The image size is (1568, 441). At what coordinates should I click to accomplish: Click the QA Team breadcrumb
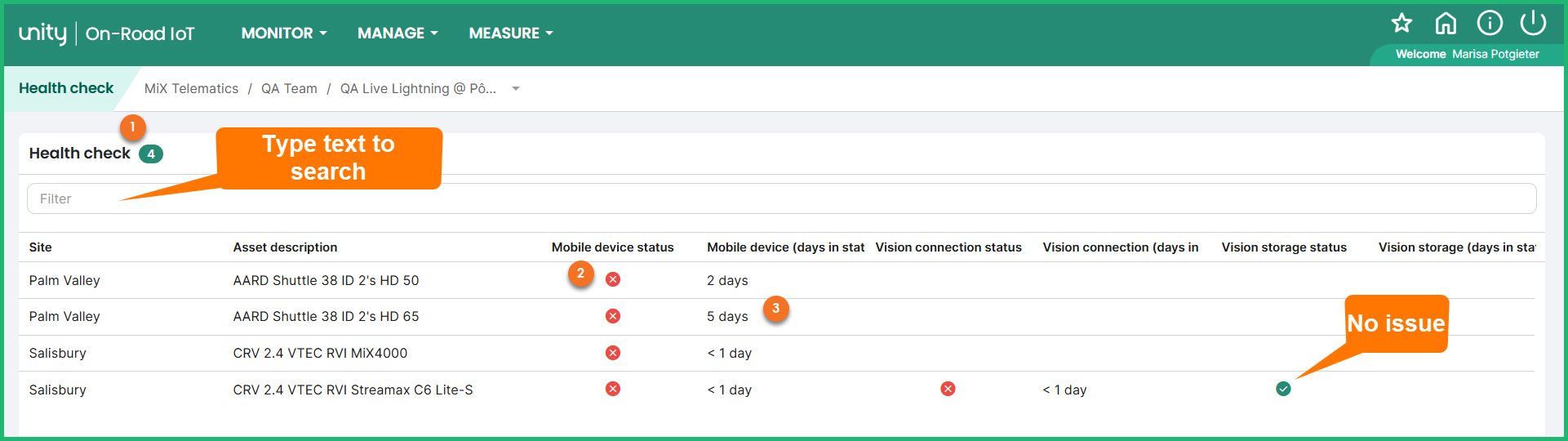click(289, 89)
